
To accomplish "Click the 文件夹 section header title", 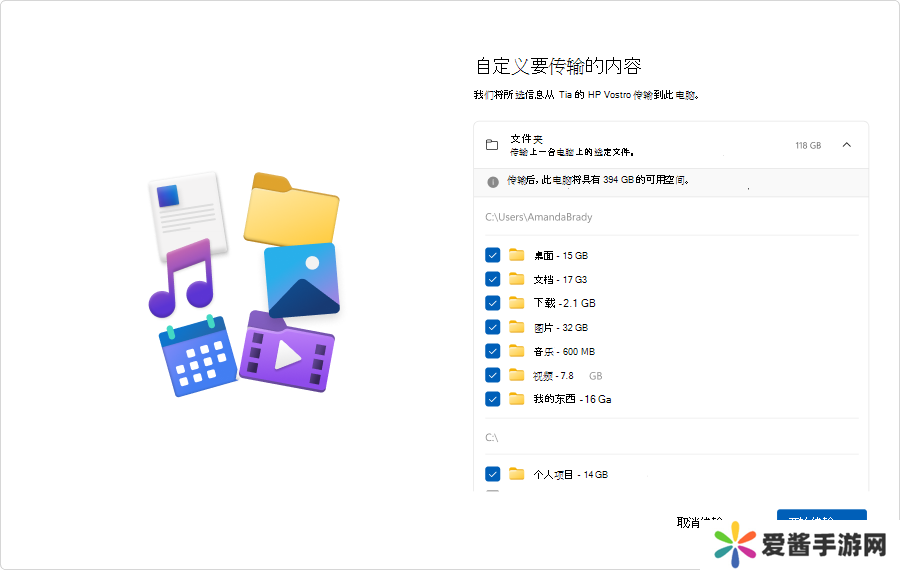I will click(526, 139).
